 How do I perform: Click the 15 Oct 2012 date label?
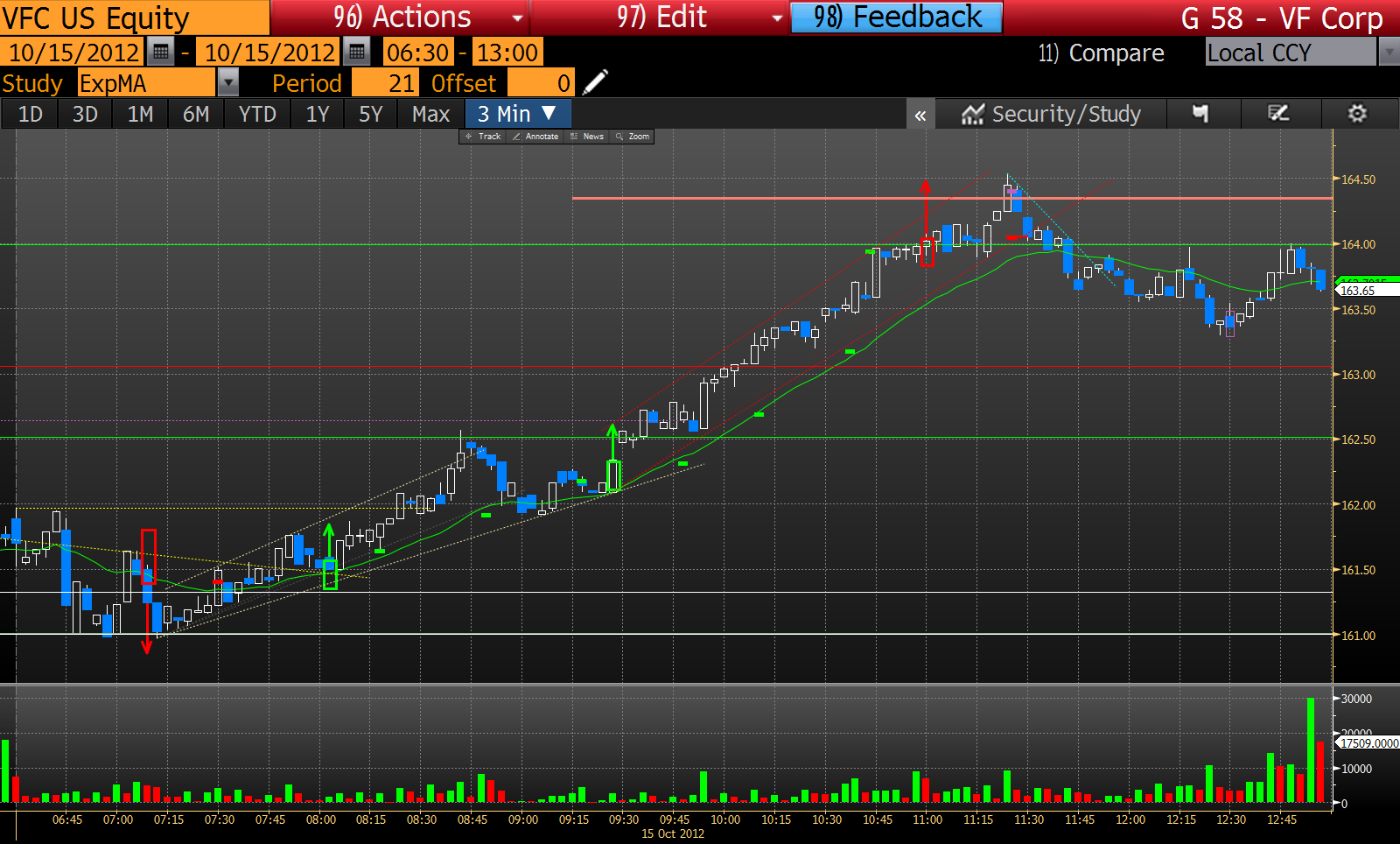tap(672, 833)
